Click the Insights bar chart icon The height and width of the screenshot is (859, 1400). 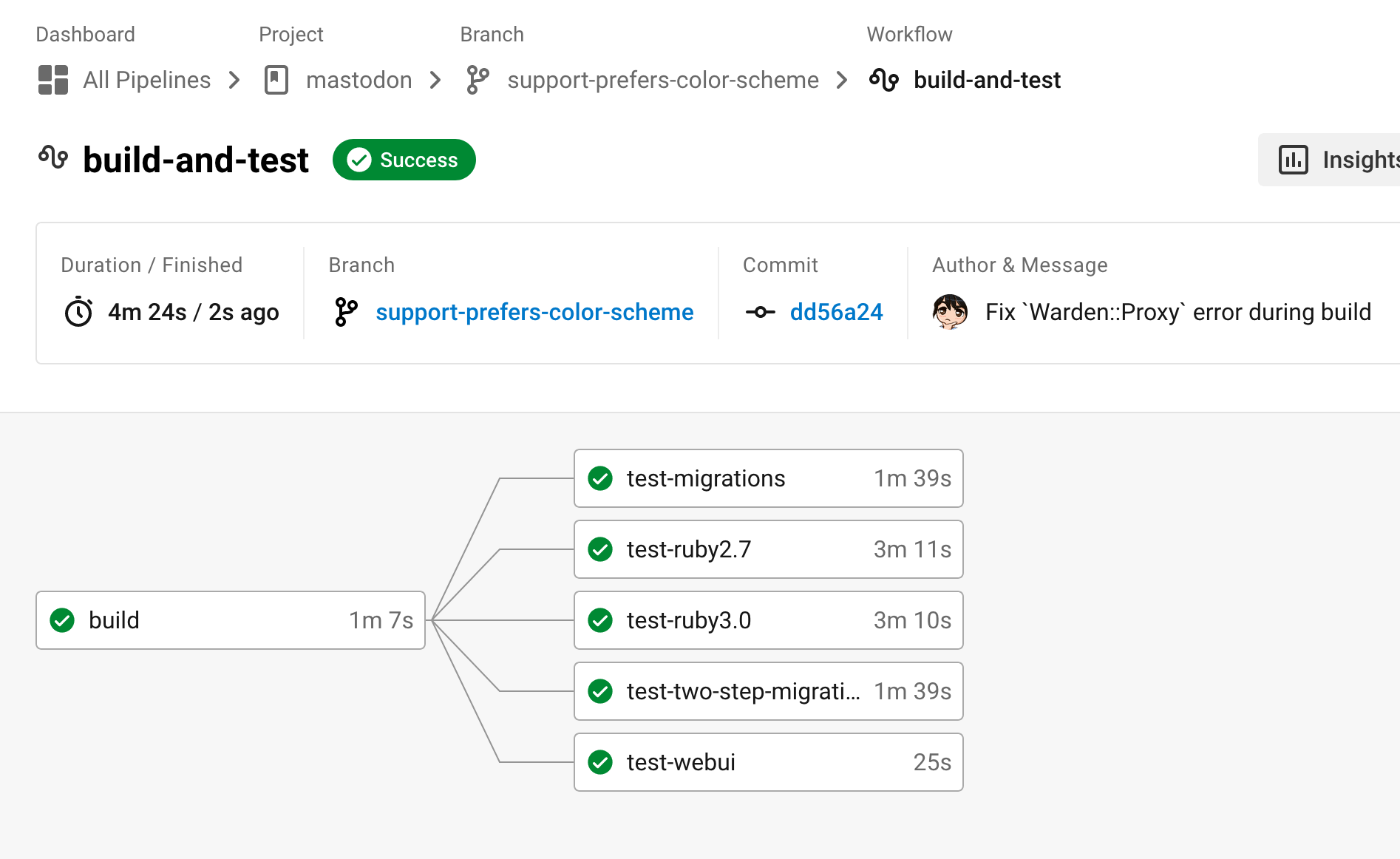1294,160
